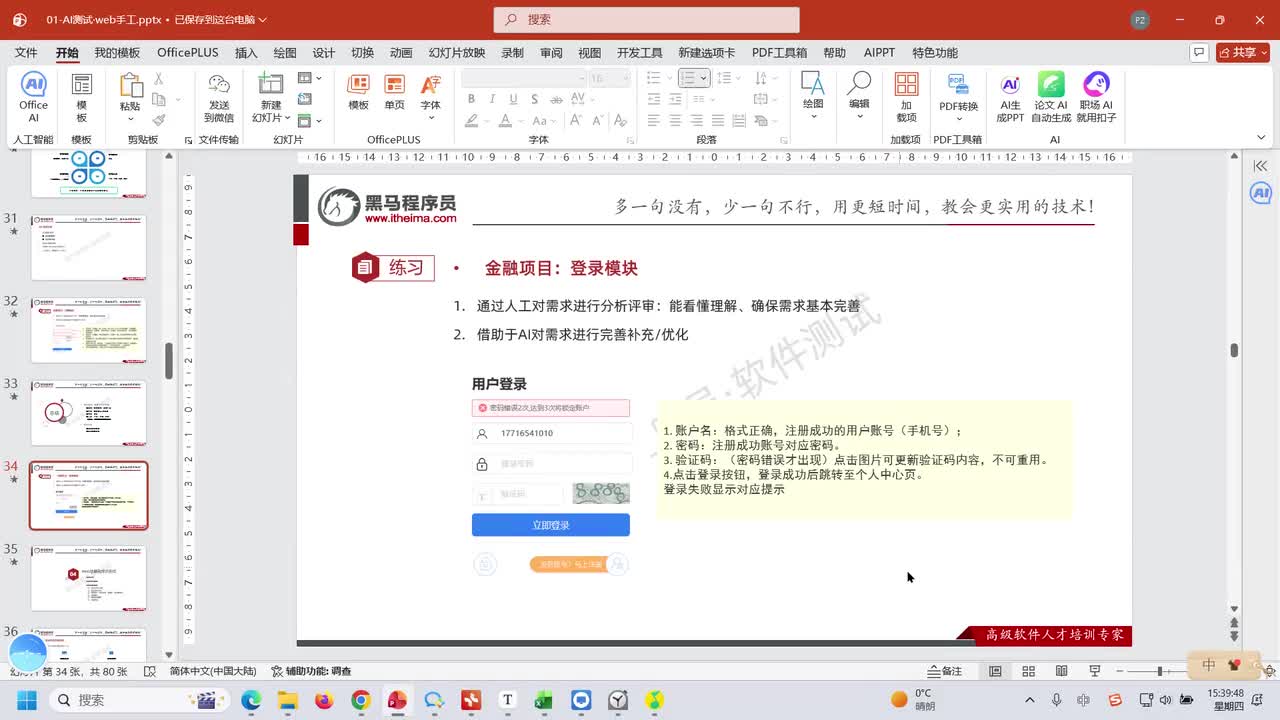Click 立即登录 button on slide

click(551, 525)
